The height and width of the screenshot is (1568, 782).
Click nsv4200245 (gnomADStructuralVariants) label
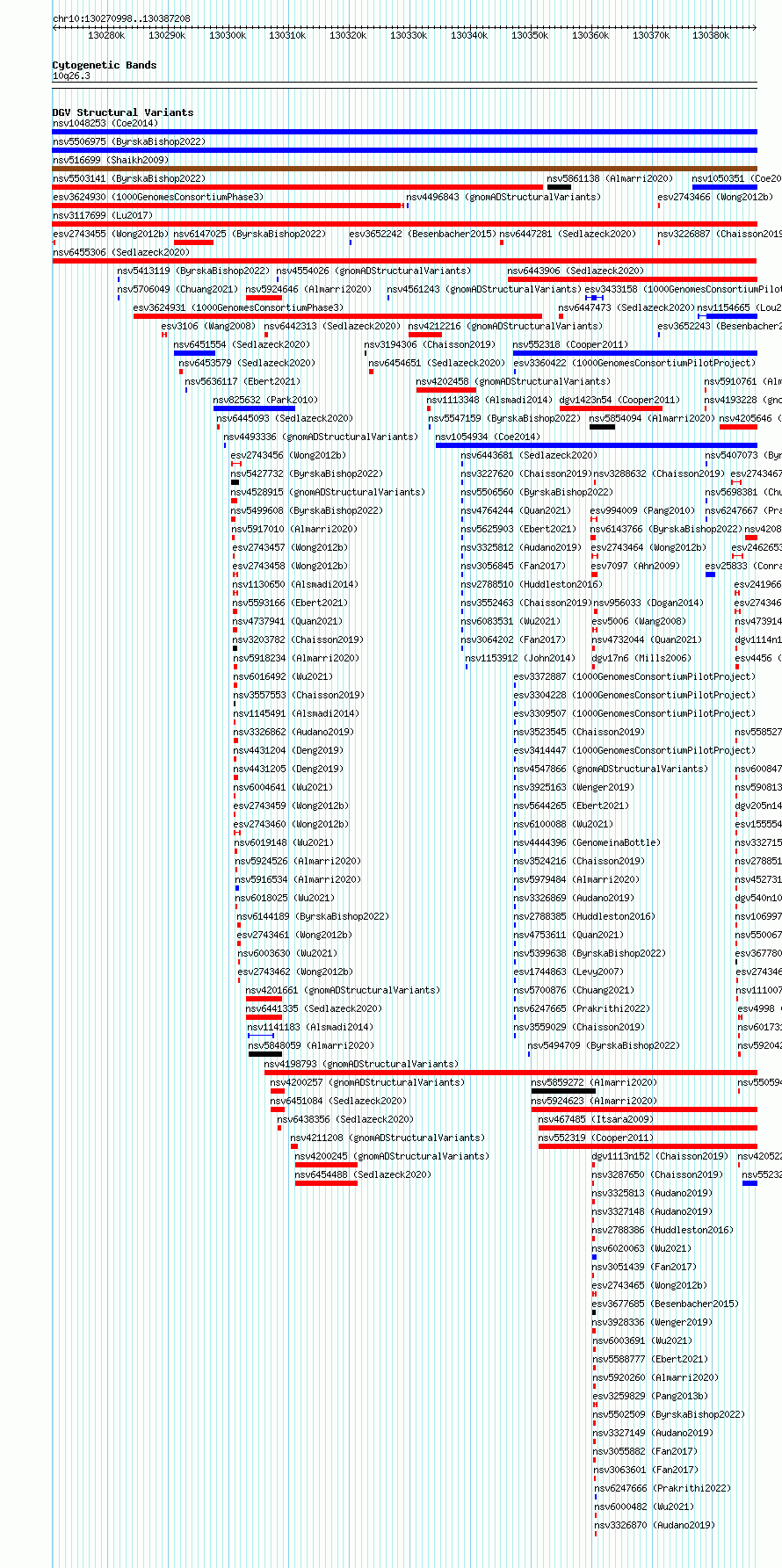392,1156
